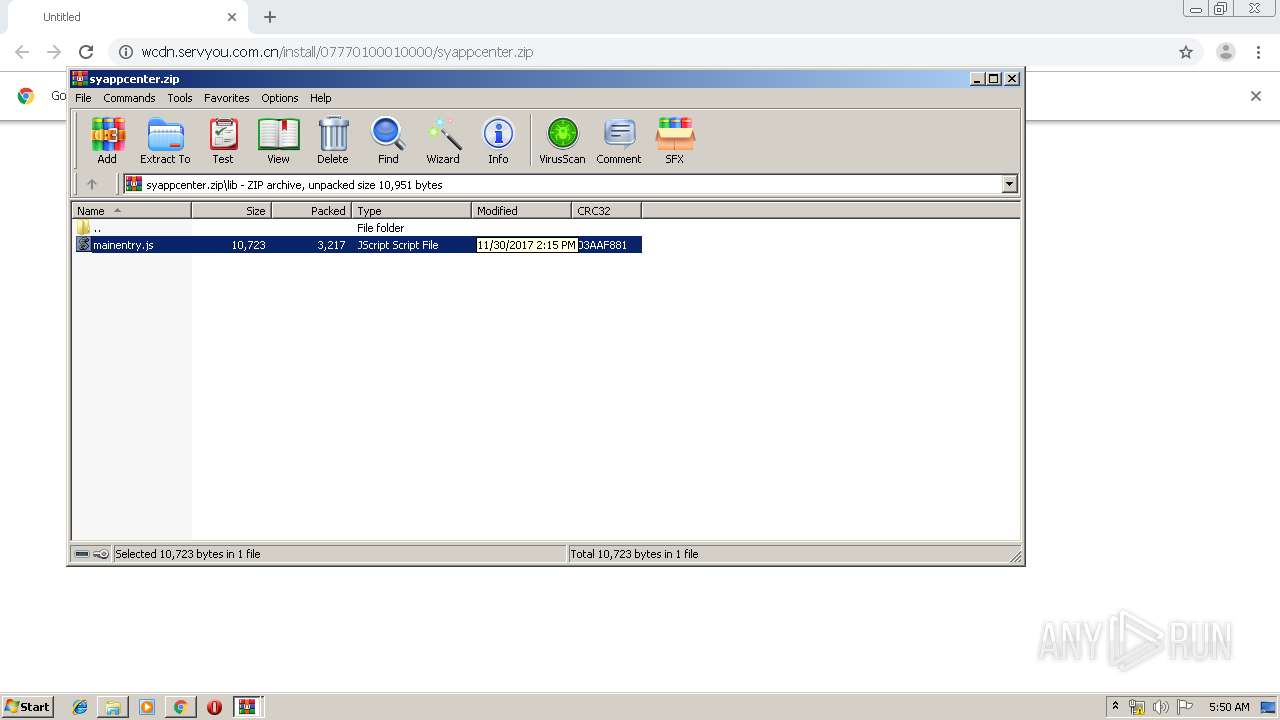Click the mainentry.js size 10,723 cell
The image size is (1280, 720).
[x=248, y=245]
